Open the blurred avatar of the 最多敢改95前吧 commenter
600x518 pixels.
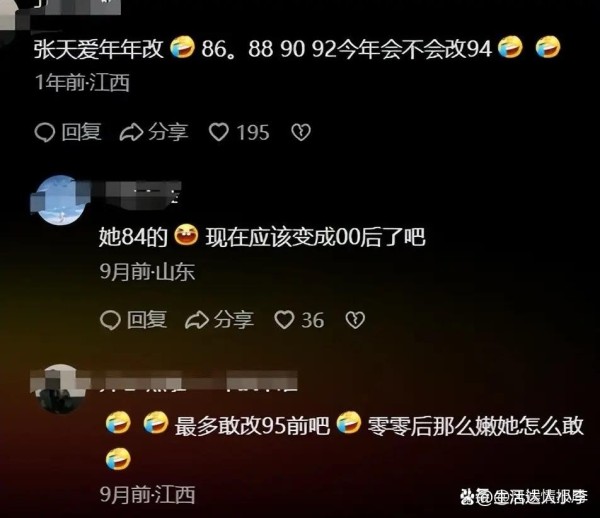[60, 388]
